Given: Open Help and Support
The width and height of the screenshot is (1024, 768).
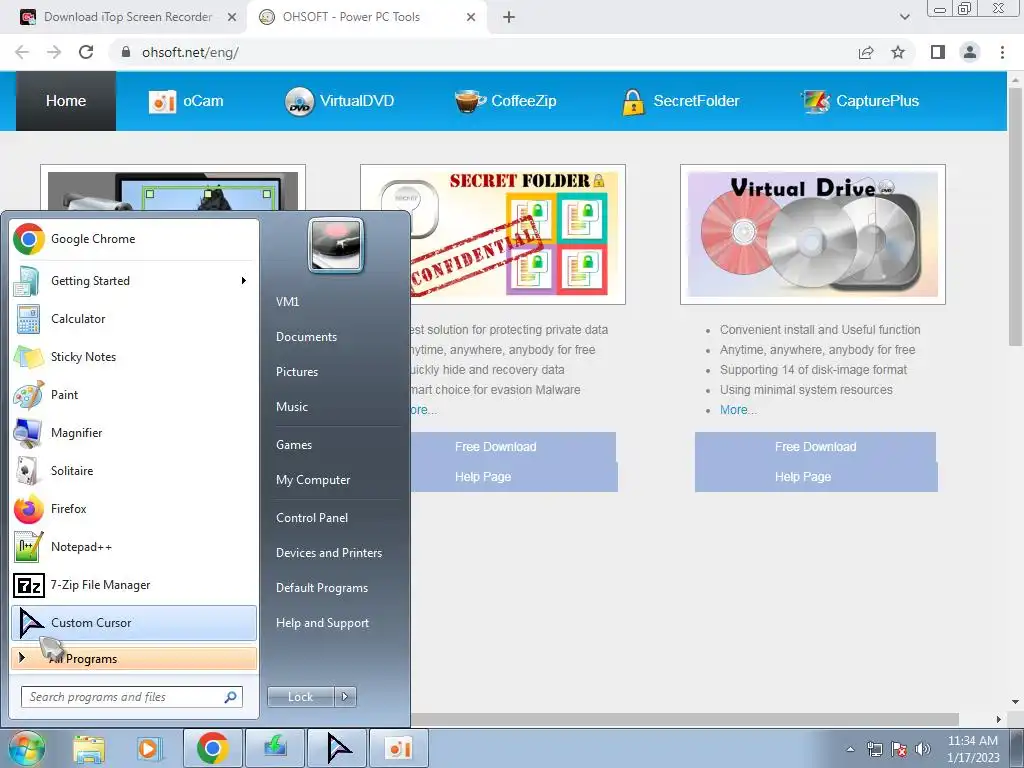Looking at the screenshot, I should point(322,623).
